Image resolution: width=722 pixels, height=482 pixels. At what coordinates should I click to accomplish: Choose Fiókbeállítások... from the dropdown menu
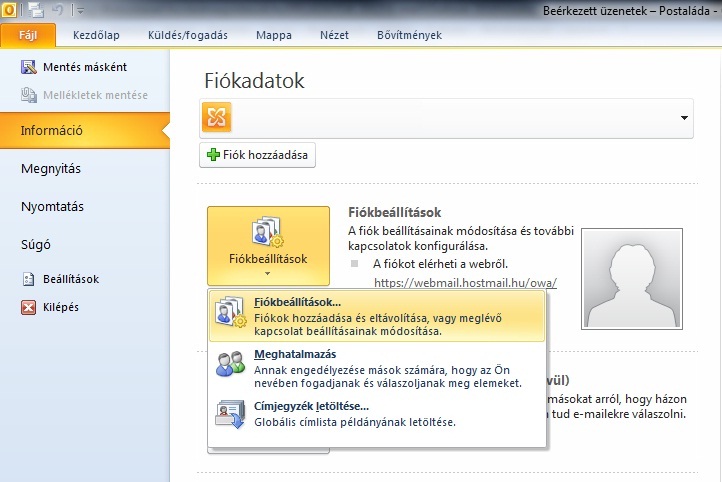point(377,316)
